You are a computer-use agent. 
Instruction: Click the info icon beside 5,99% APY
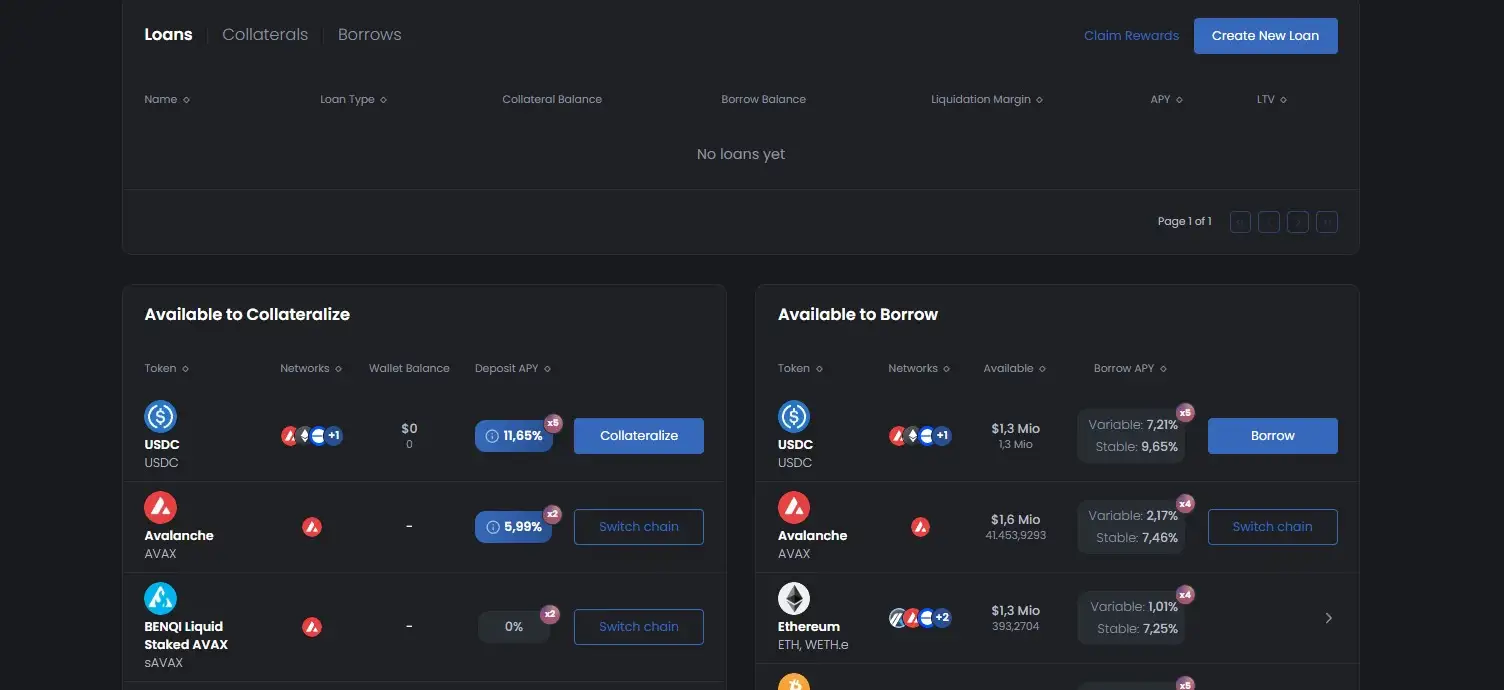coord(492,527)
